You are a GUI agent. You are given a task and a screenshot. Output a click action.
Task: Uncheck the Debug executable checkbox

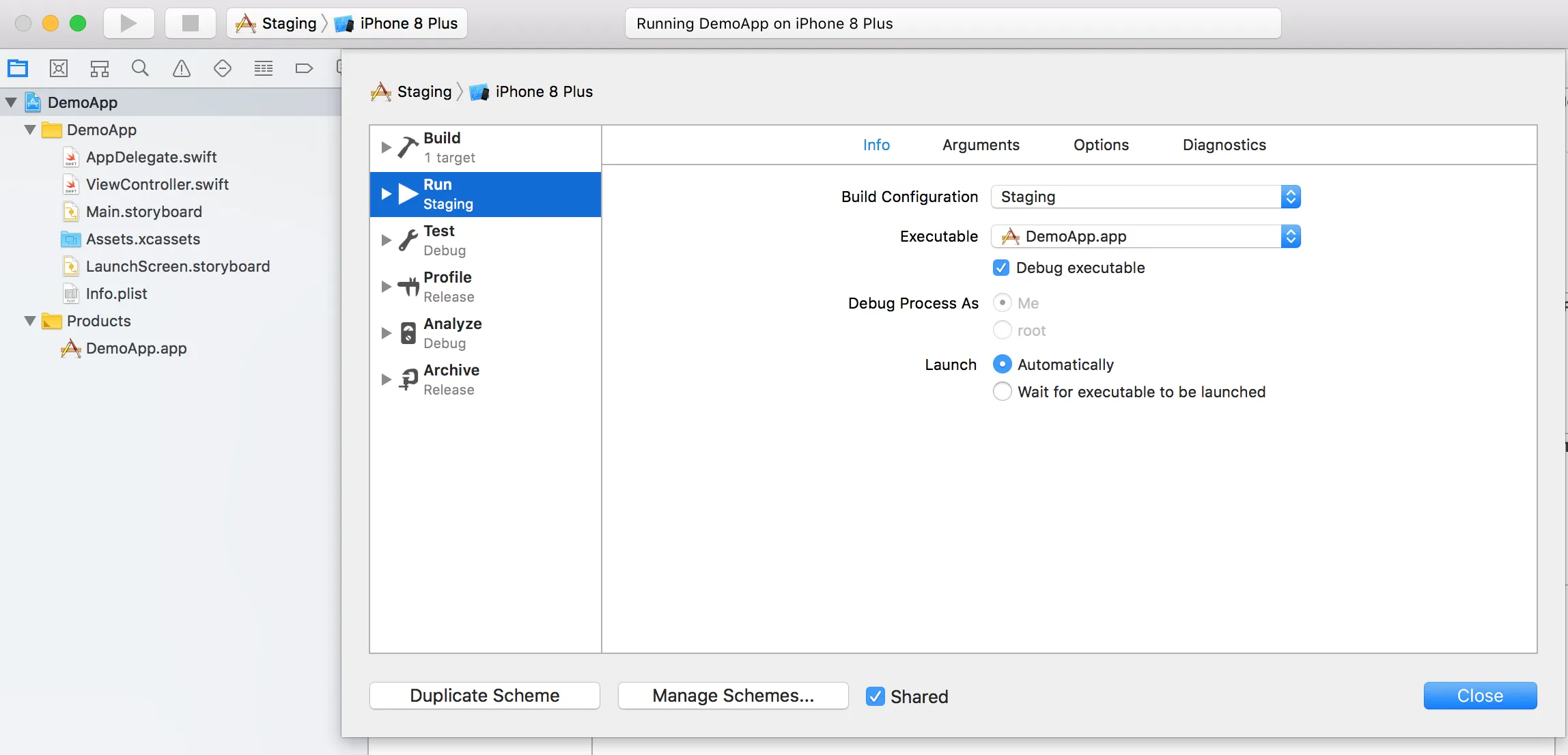coord(1001,268)
